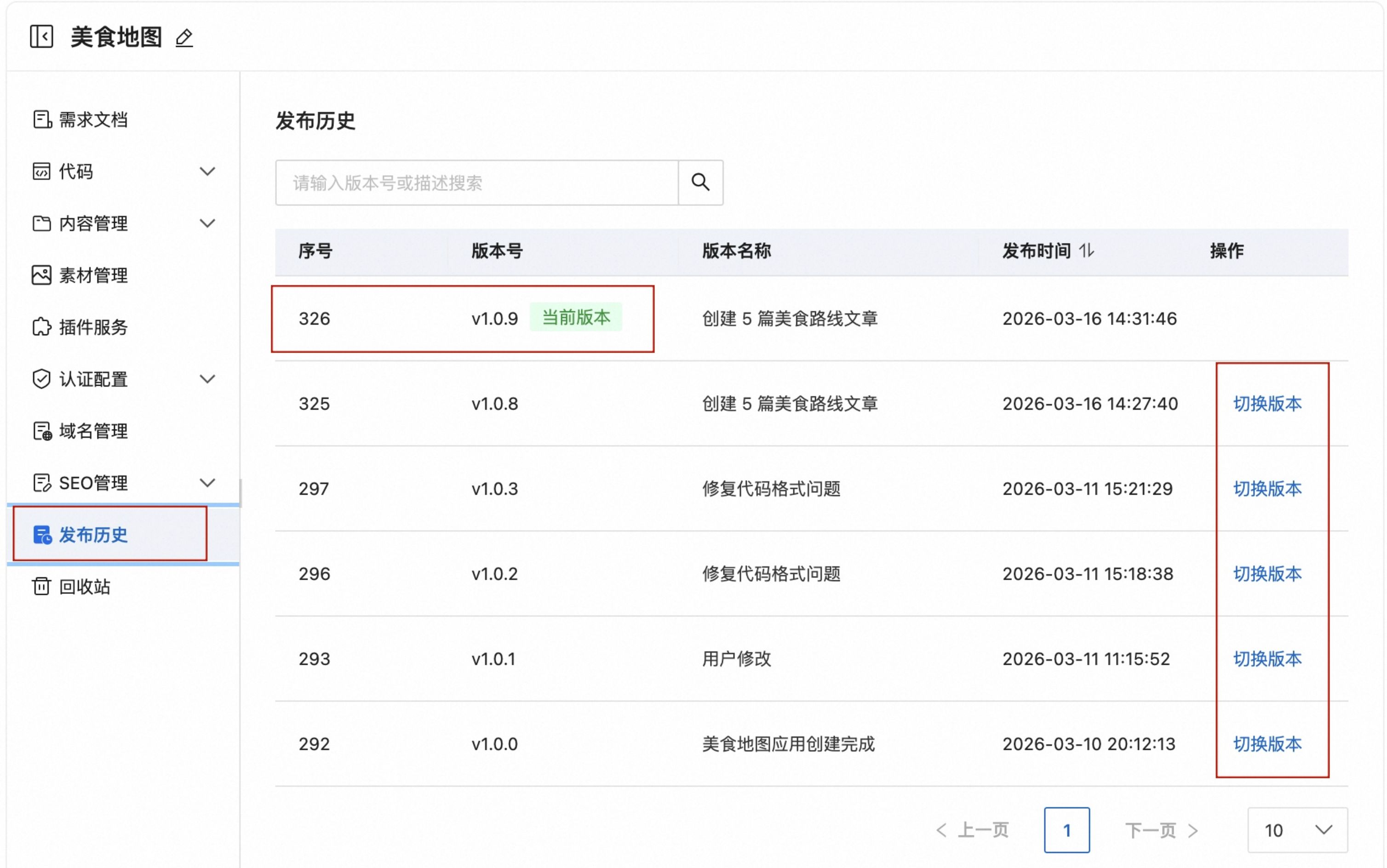Screen dimensions: 1387x868
Task: Switch to version v1.0.1
Action: (1267, 658)
